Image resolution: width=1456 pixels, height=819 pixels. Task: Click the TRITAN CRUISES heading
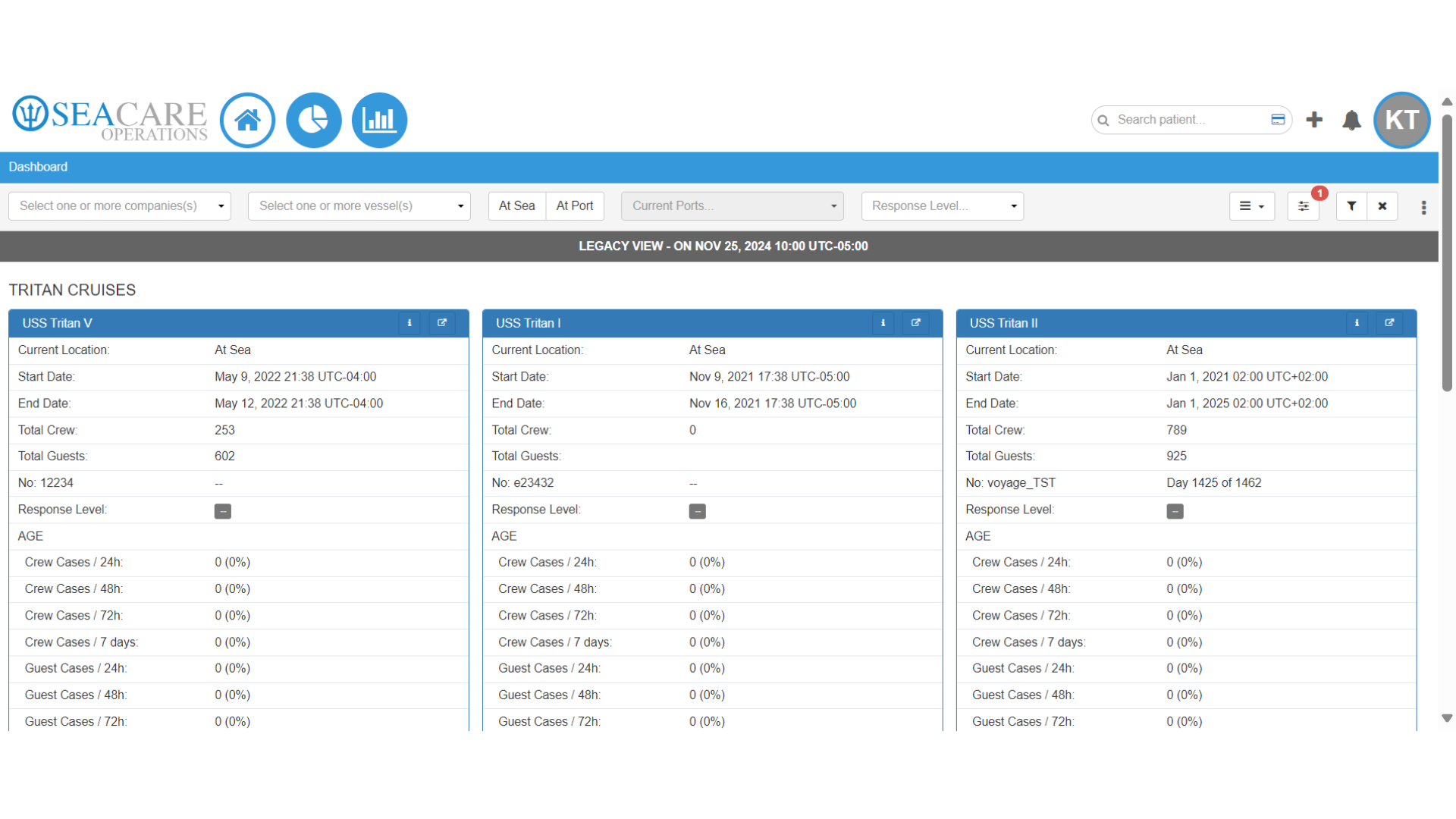click(x=72, y=290)
